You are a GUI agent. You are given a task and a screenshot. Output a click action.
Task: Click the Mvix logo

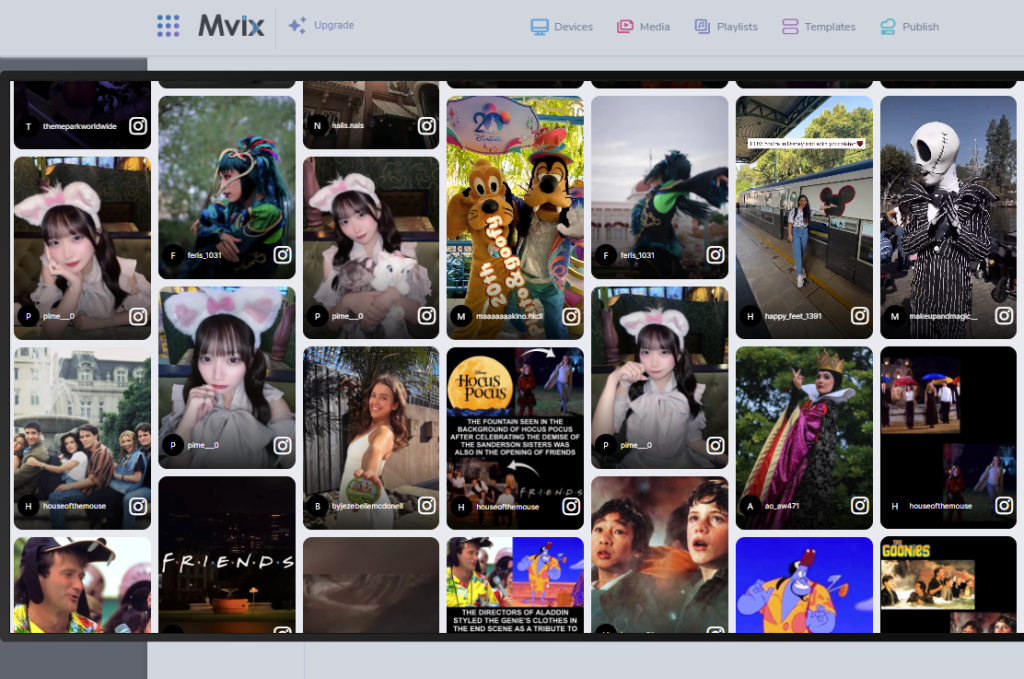pyautogui.click(x=231, y=26)
